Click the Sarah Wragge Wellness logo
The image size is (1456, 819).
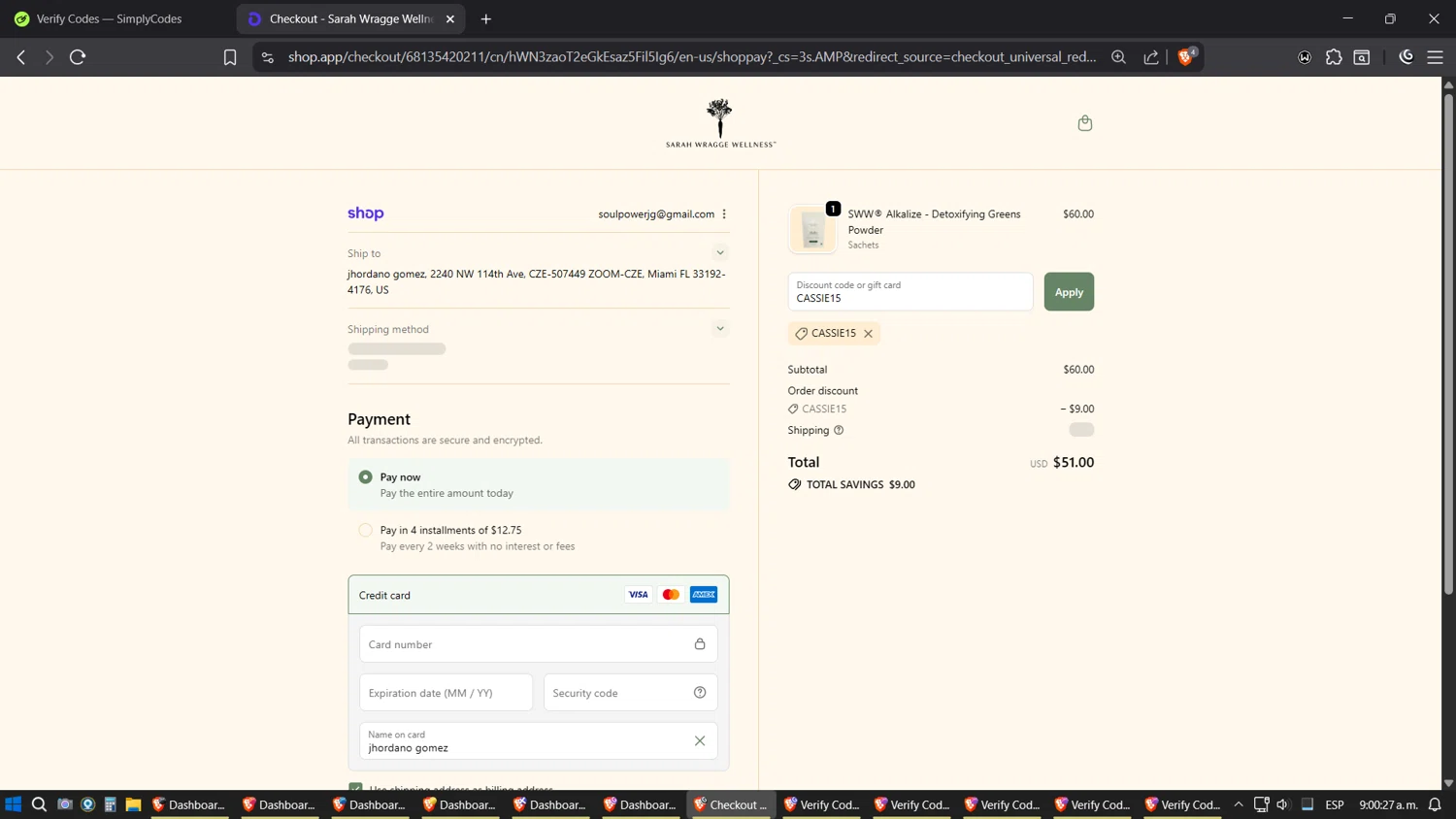[x=720, y=123]
